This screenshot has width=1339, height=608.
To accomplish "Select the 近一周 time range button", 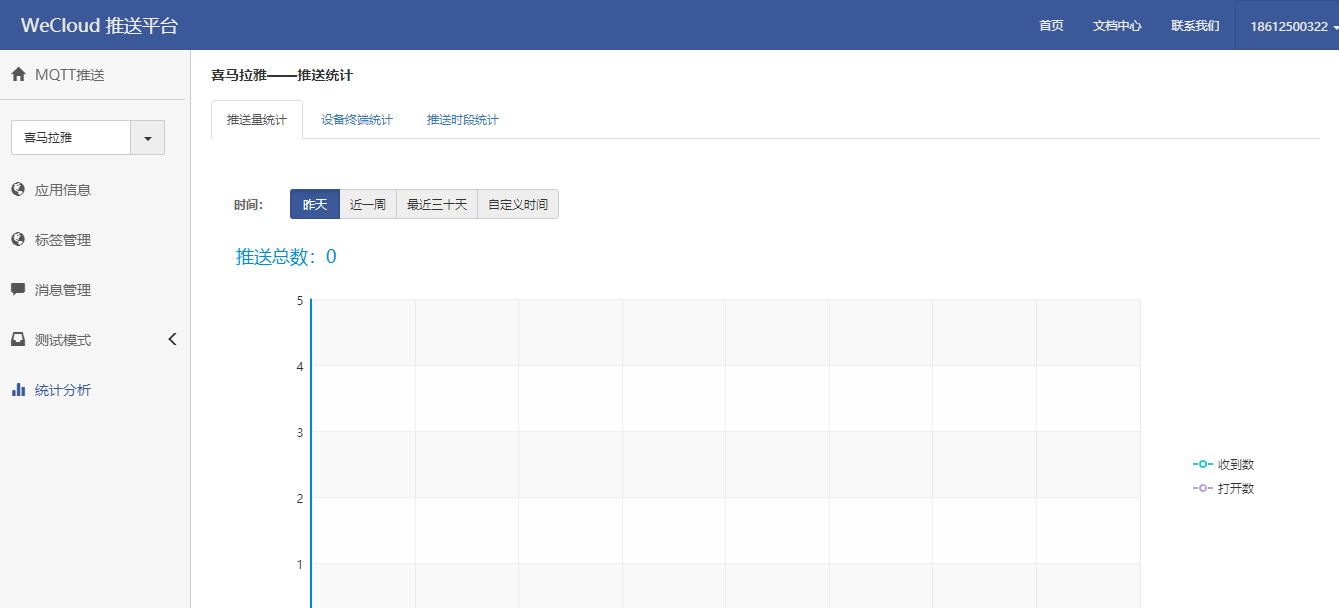I will point(368,204).
